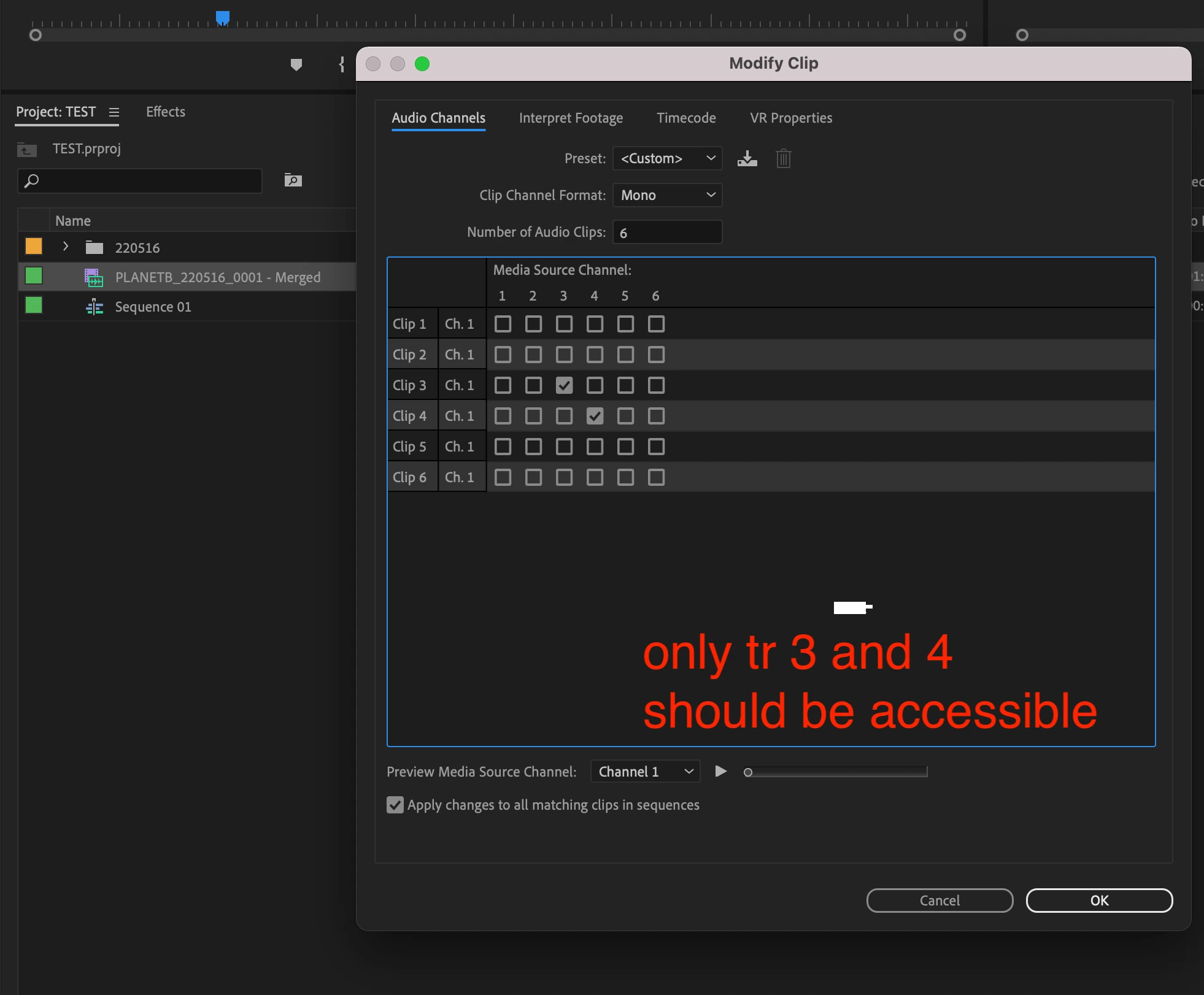Play the preview media source channel
The width and height of the screenshot is (1204, 995).
721,771
